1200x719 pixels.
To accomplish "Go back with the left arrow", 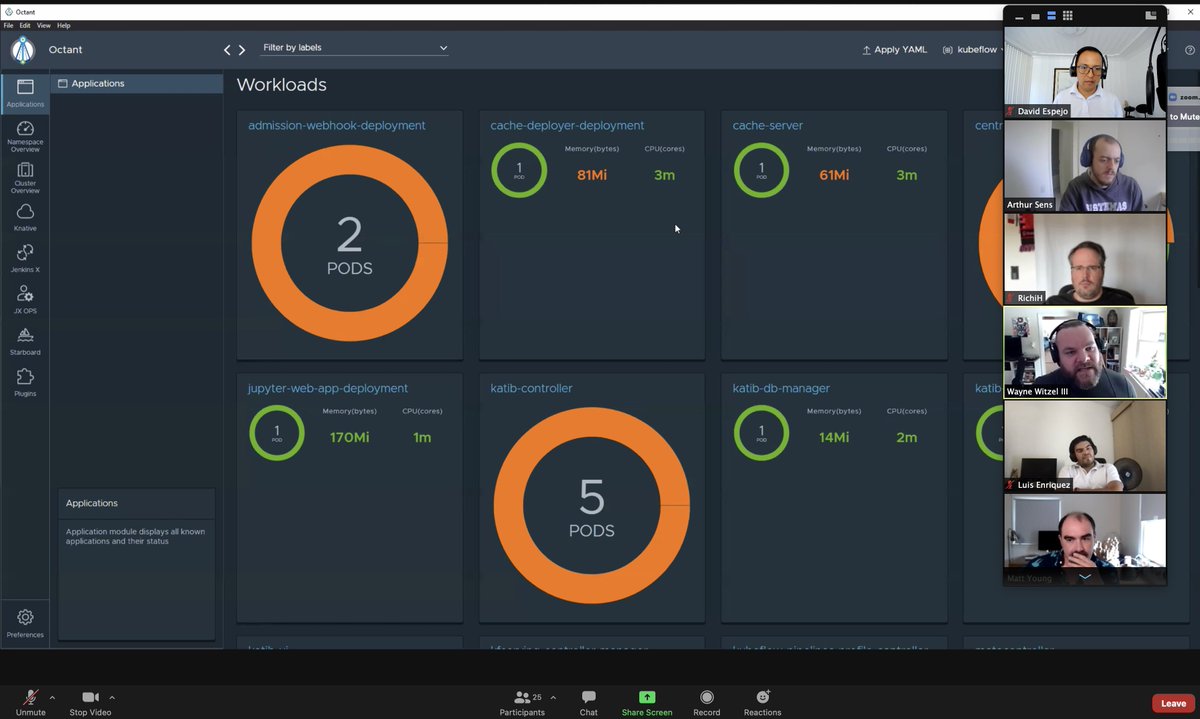I will click(227, 50).
